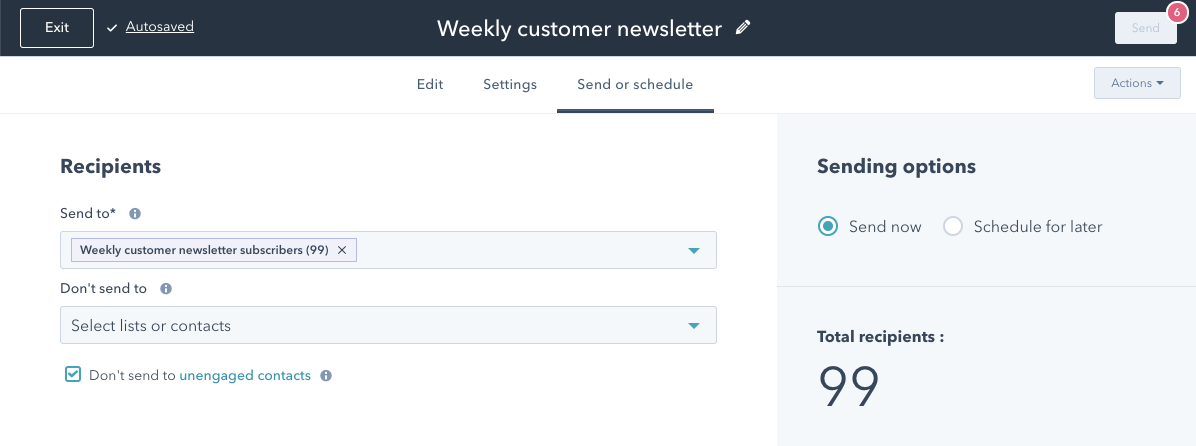Select the Send or schedule tab
1196x446 pixels.
(x=635, y=85)
